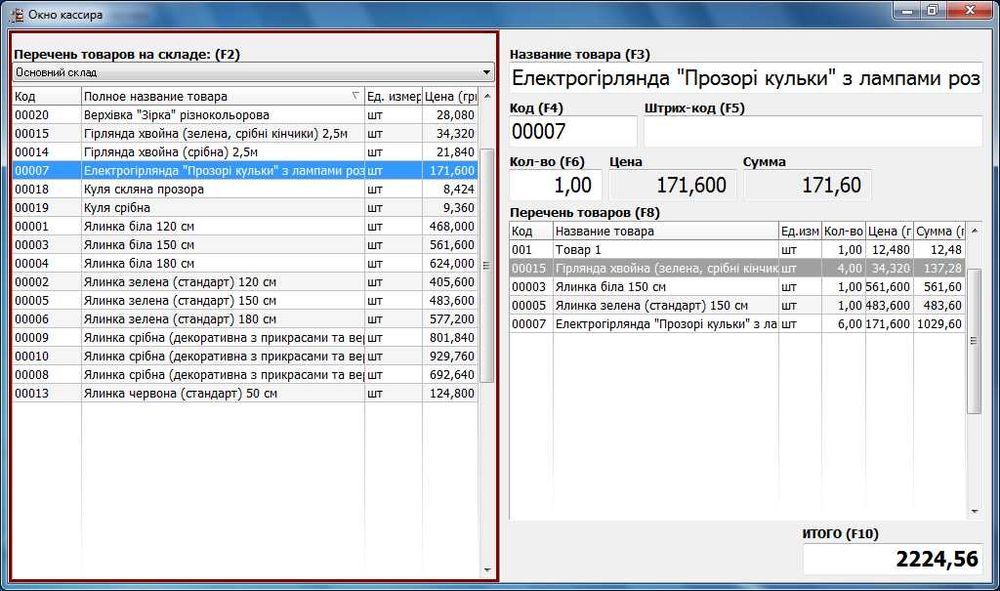Focus the Название товара (F3) field
1000x591 pixels.
tap(746, 78)
